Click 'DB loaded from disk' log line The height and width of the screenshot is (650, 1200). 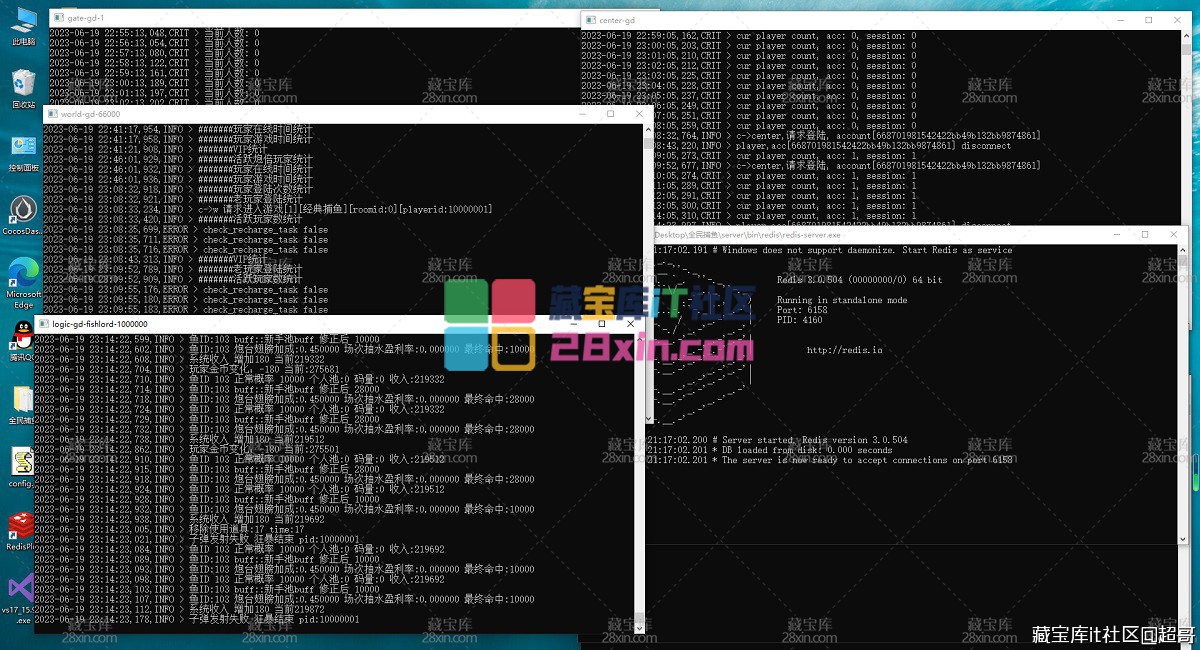click(x=770, y=450)
